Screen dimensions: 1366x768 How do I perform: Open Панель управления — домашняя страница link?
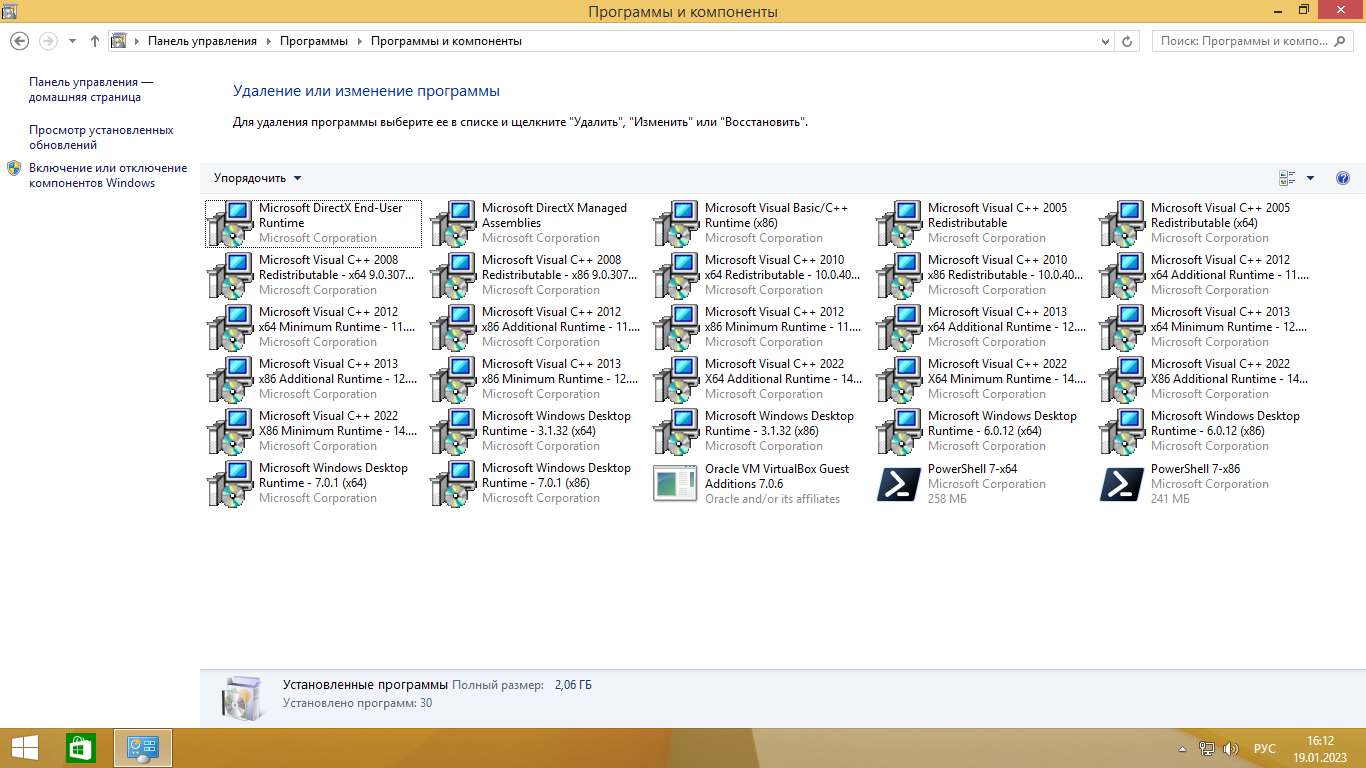click(91, 89)
